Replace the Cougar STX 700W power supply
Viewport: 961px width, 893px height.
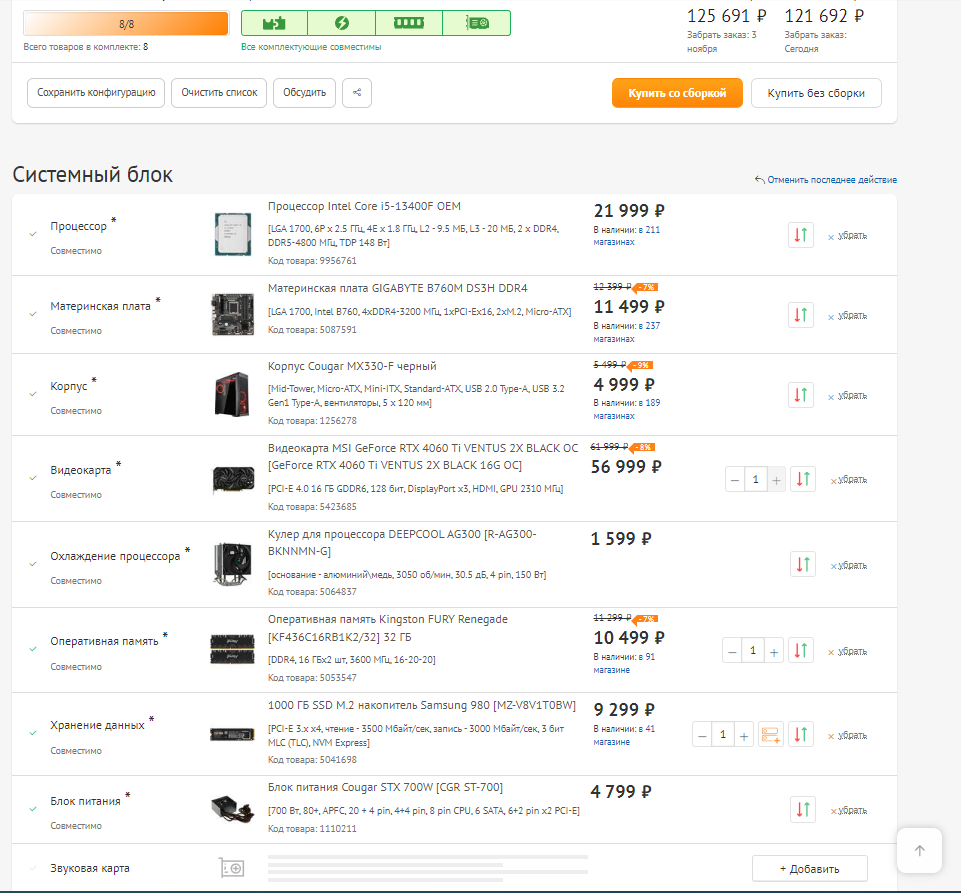(803, 810)
